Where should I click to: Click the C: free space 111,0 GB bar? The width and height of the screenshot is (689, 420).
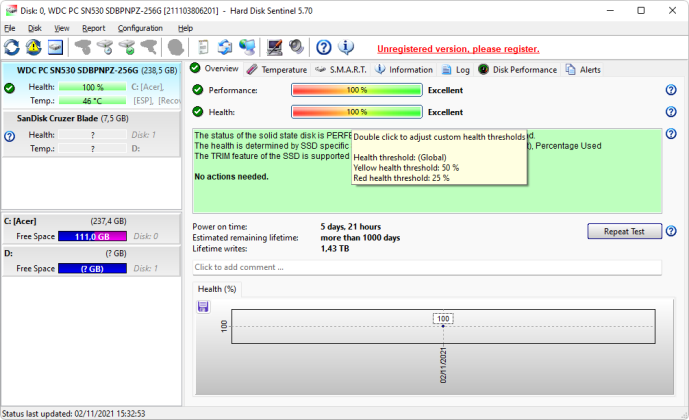92,236
